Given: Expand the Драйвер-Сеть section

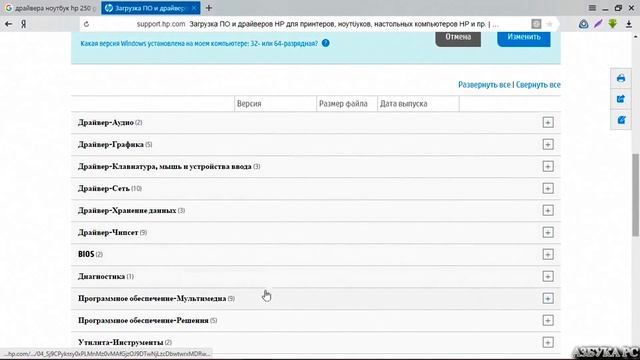Looking at the screenshot, I should [x=548, y=189].
